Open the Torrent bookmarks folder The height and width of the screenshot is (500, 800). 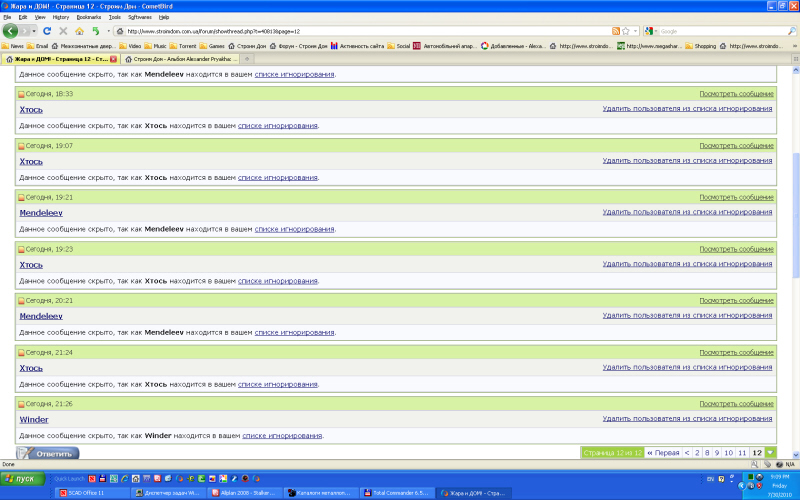183,46
